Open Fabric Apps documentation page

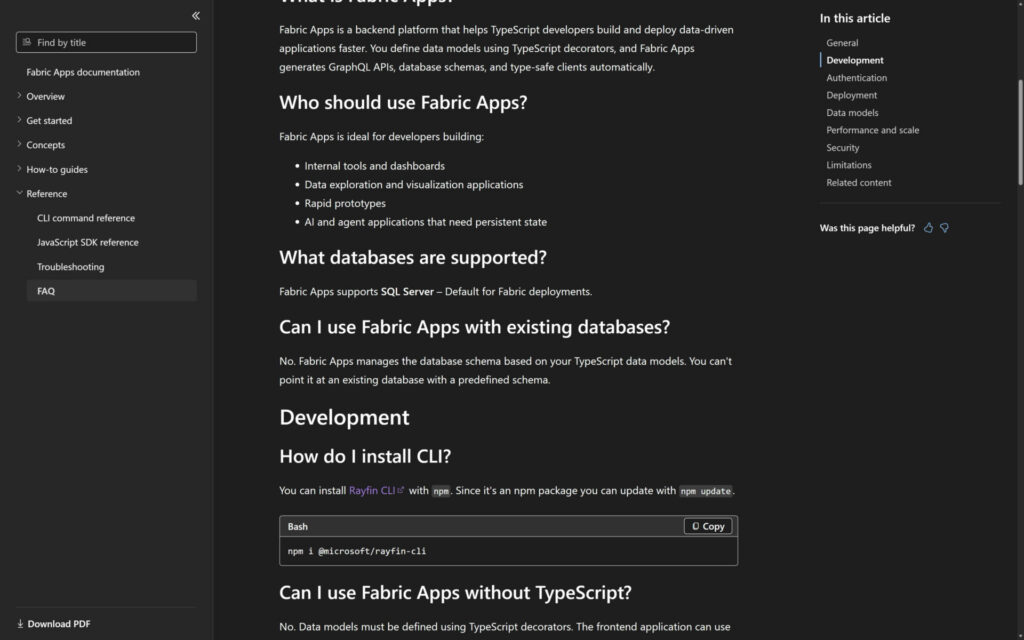pyautogui.click(x=83, y=72)
